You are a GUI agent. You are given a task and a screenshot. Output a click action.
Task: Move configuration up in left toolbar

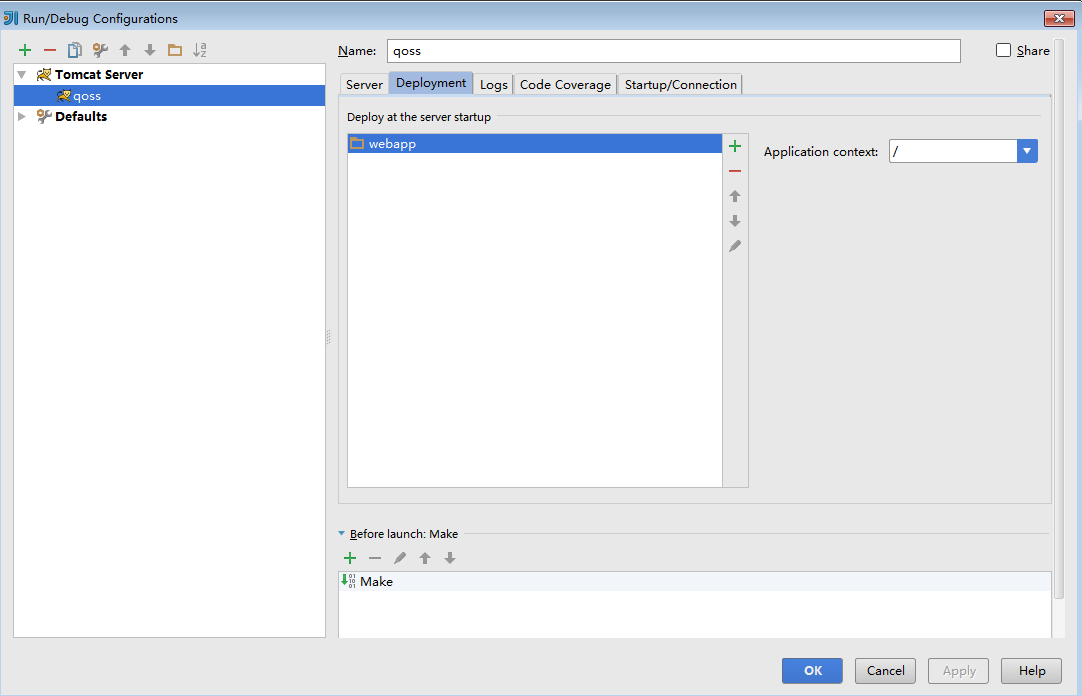(x=125, y=50)
